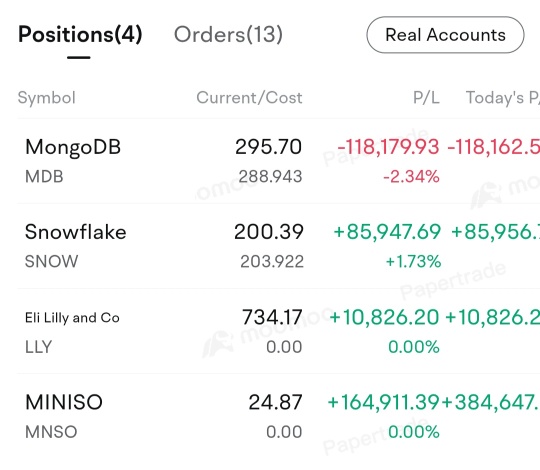Image resolution: width=540 pixels, height=470 pixels.
Task: Open the Real Accounts button
Action: pyautogui.click(x=445, y=35)
